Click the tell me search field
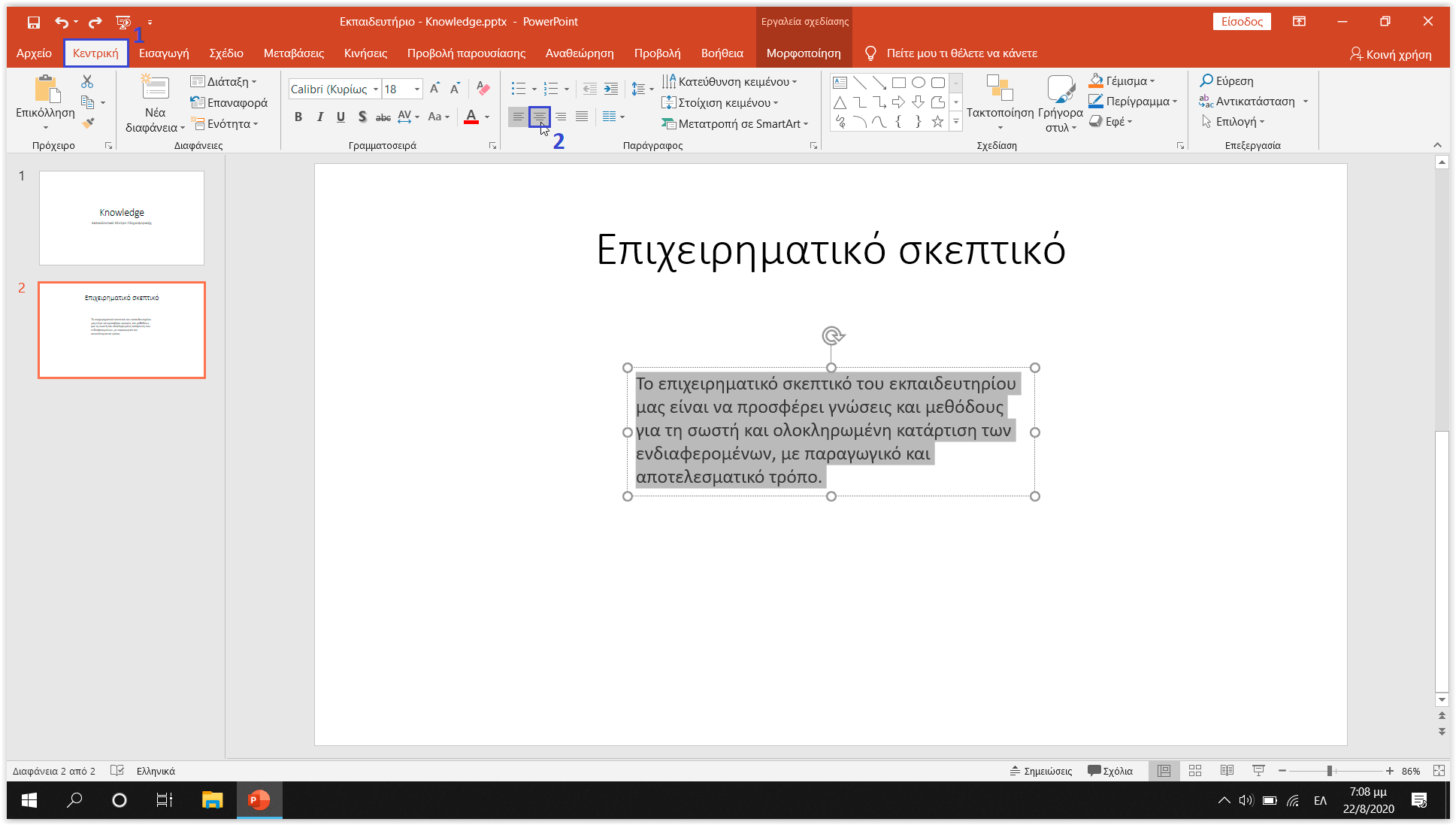The width and height of the screenshot is (1456, 825). (x=961, y=53)
